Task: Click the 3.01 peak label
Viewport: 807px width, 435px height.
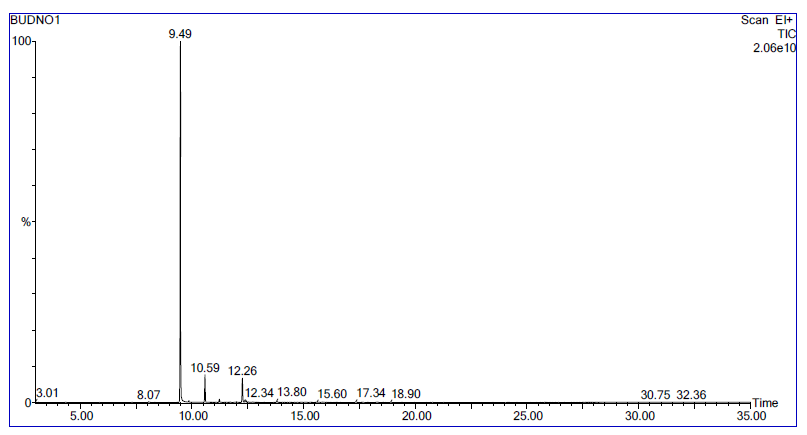Action: [x=47, y=393]
